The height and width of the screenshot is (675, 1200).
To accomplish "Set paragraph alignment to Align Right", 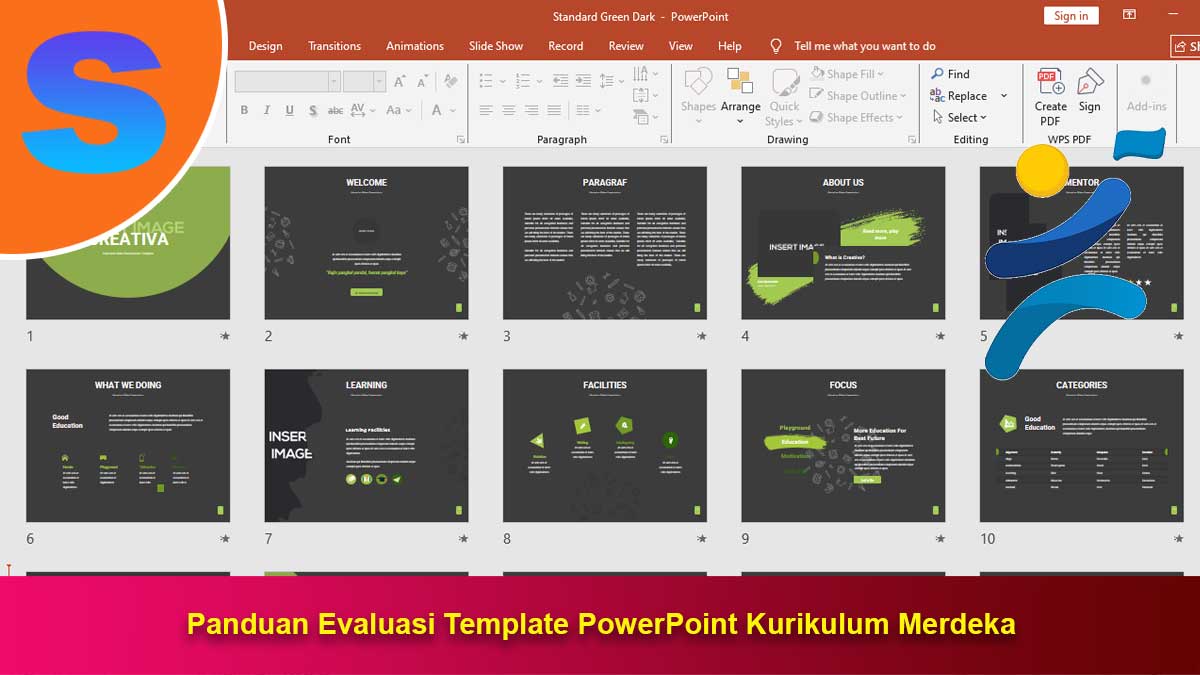I will pos(531,110).
